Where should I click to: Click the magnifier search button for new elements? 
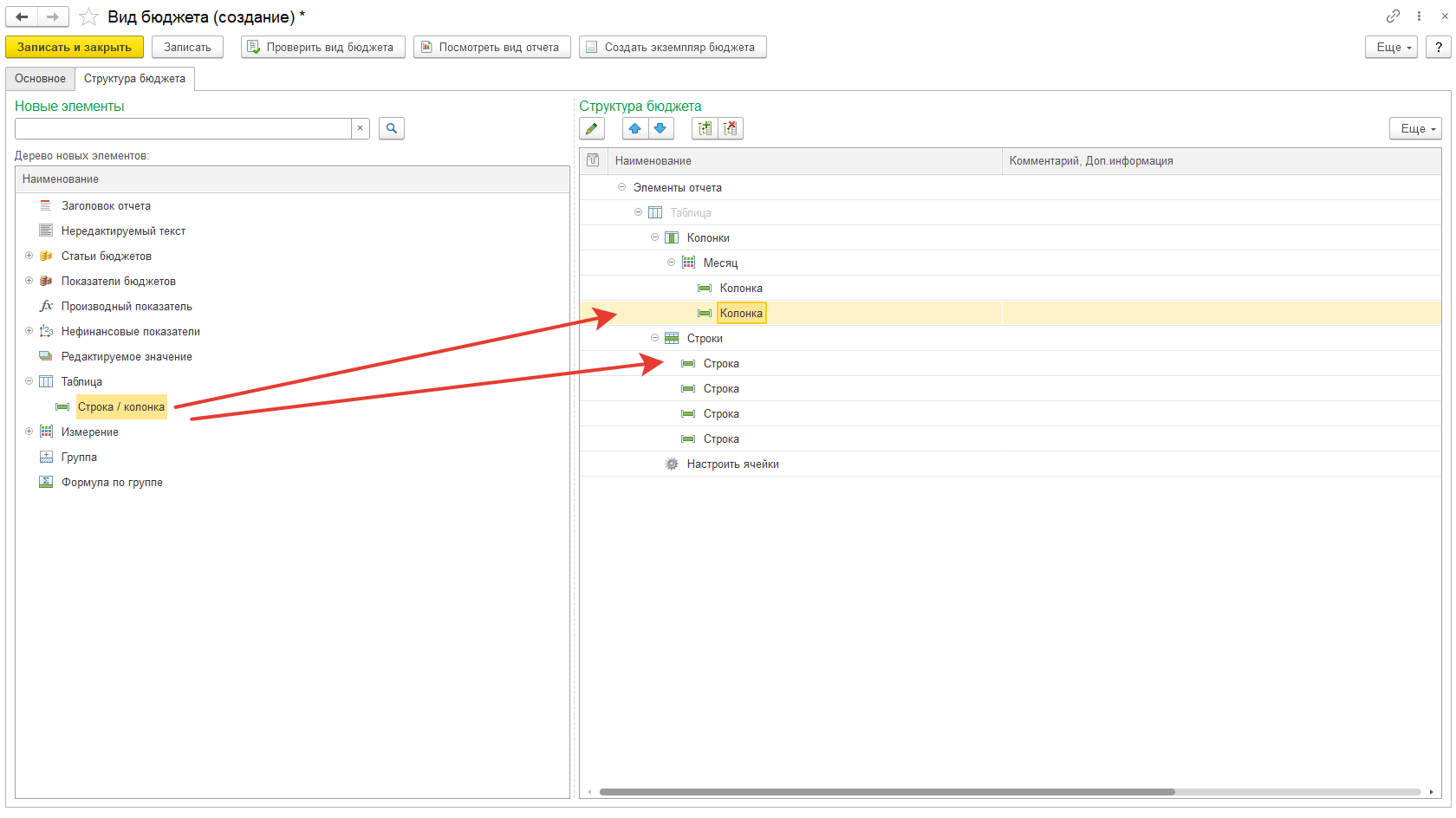click(392, 129)
